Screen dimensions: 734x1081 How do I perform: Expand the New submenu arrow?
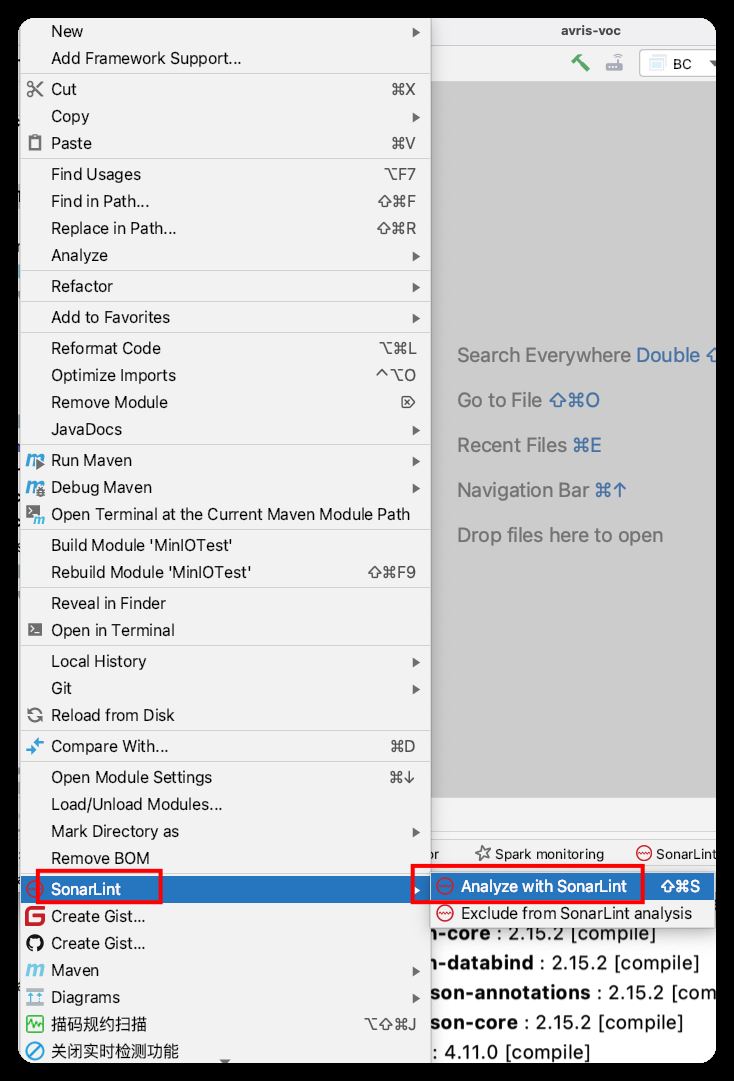pyautogui.click(x=416, y=32)
